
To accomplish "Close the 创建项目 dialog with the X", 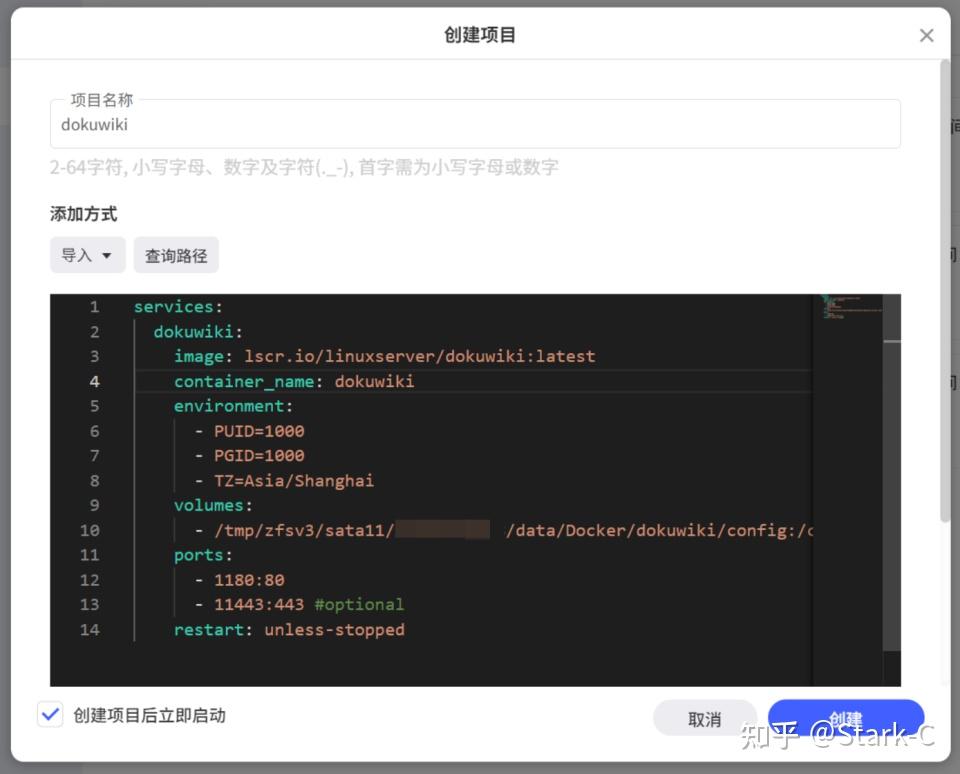I will click(x=927, y=35).
